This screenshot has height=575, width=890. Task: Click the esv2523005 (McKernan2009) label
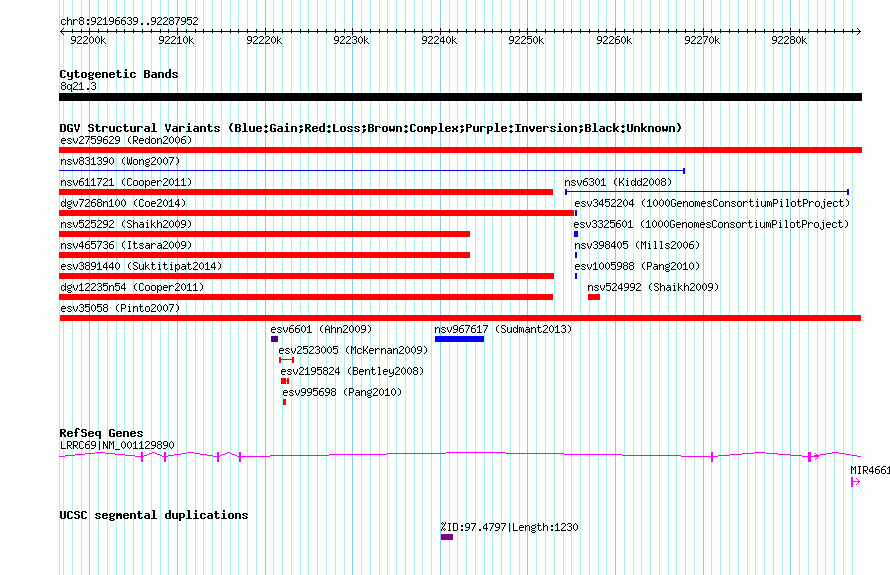click(x=353, y=350)
